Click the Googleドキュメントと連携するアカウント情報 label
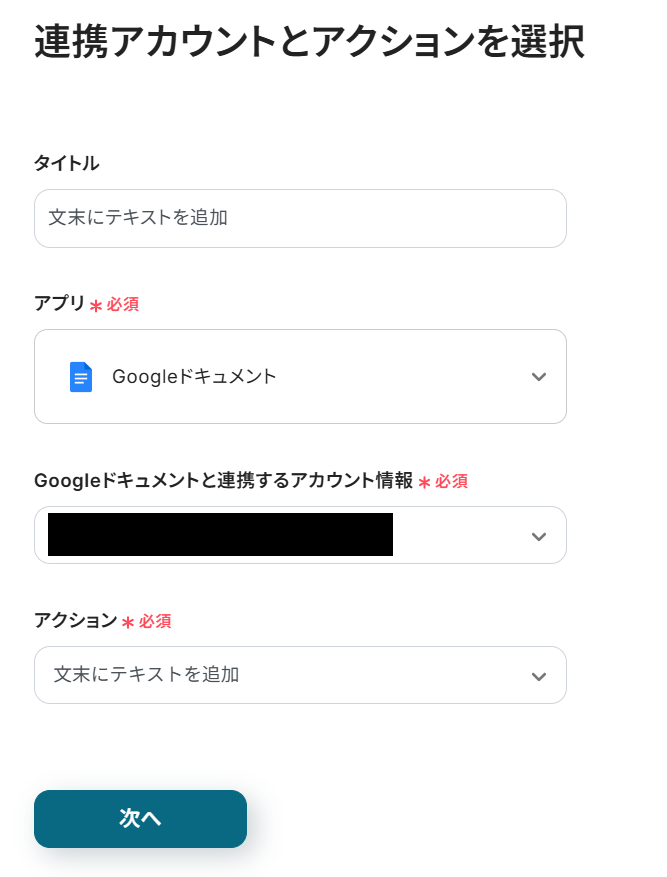 point(223,480)
